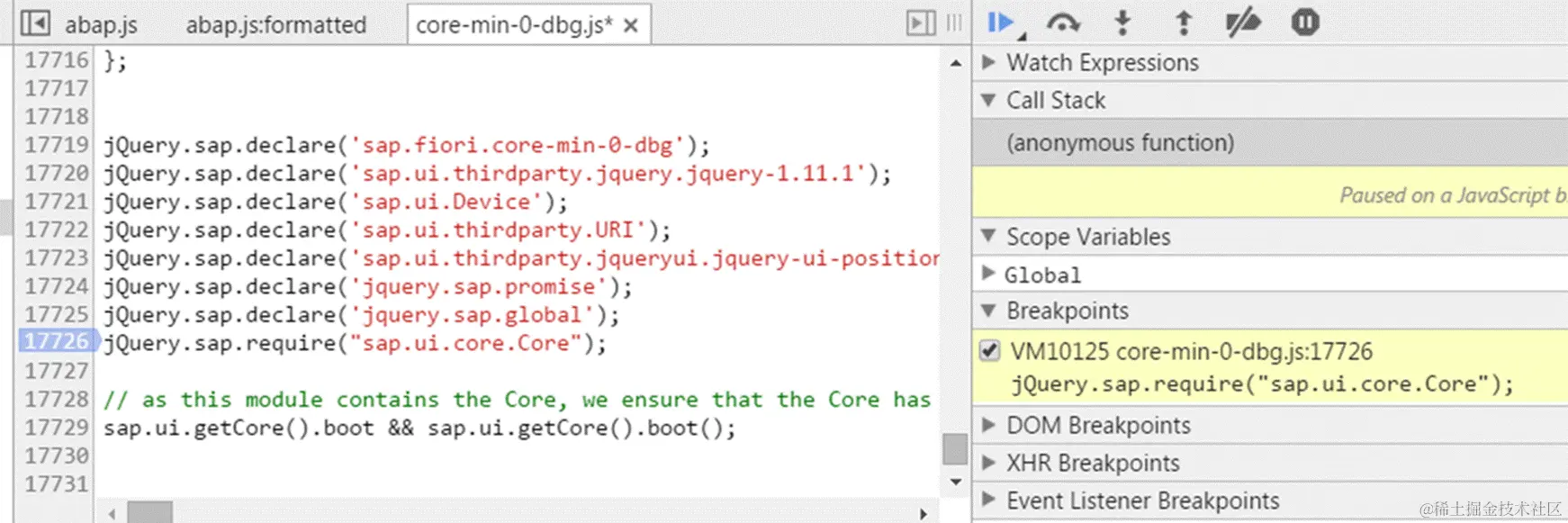Click the jQuery.sap.require breakpoint code snippet
Viewport: 1568px width, 523px height.
tap(1262, 384)
